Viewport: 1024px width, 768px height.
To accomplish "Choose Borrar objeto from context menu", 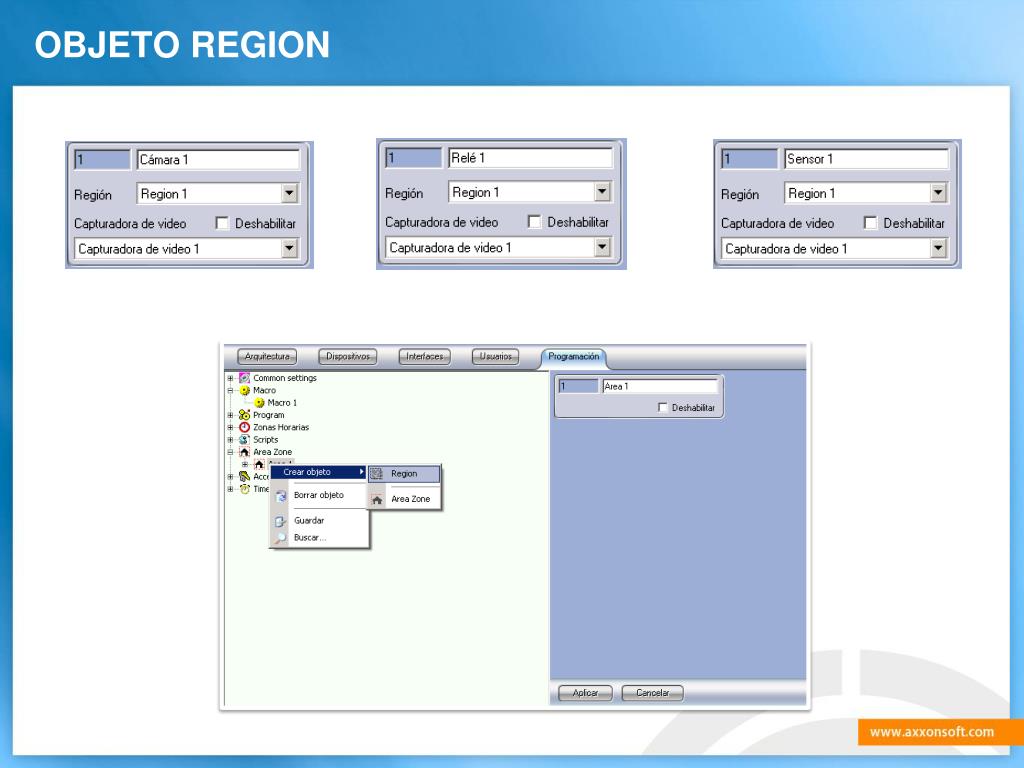I will click(319, 496).
